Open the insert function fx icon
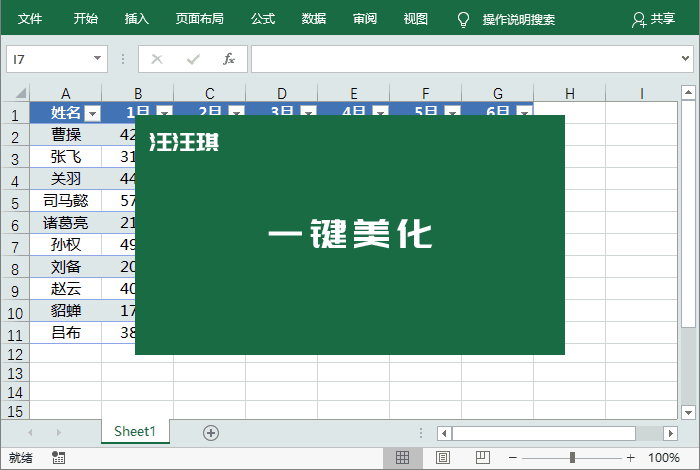 click(229, 59)
